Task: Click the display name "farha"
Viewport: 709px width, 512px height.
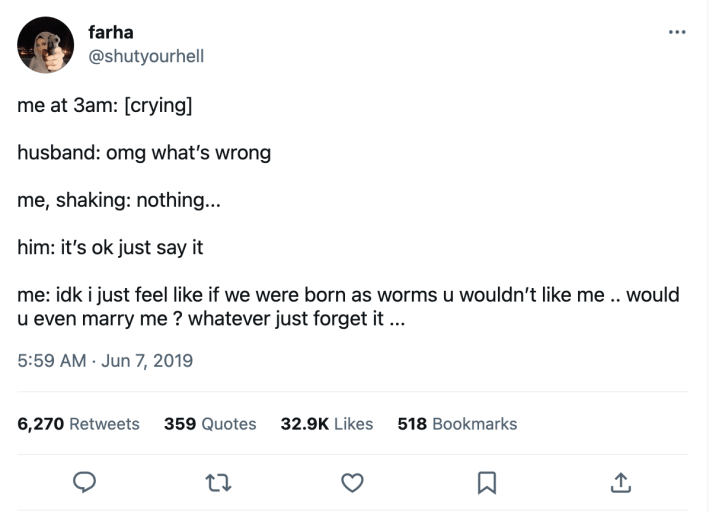Action: point(110,33)
